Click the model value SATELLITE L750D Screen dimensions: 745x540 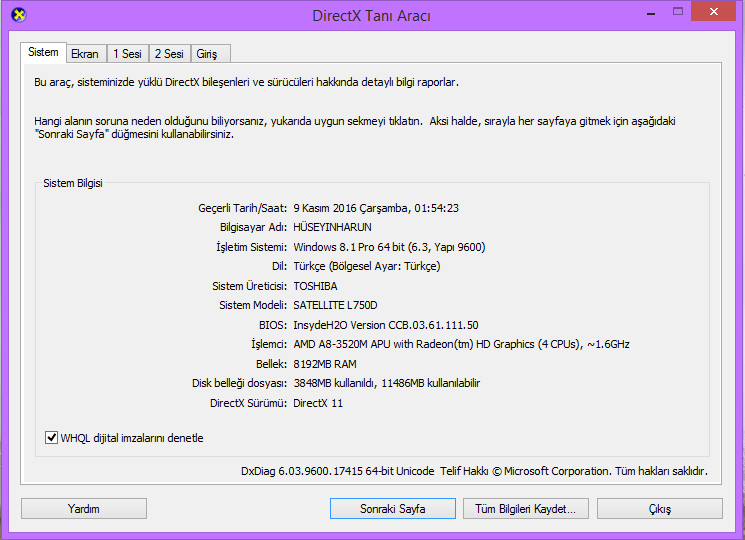pyautogui.click(x=335, y=305)
